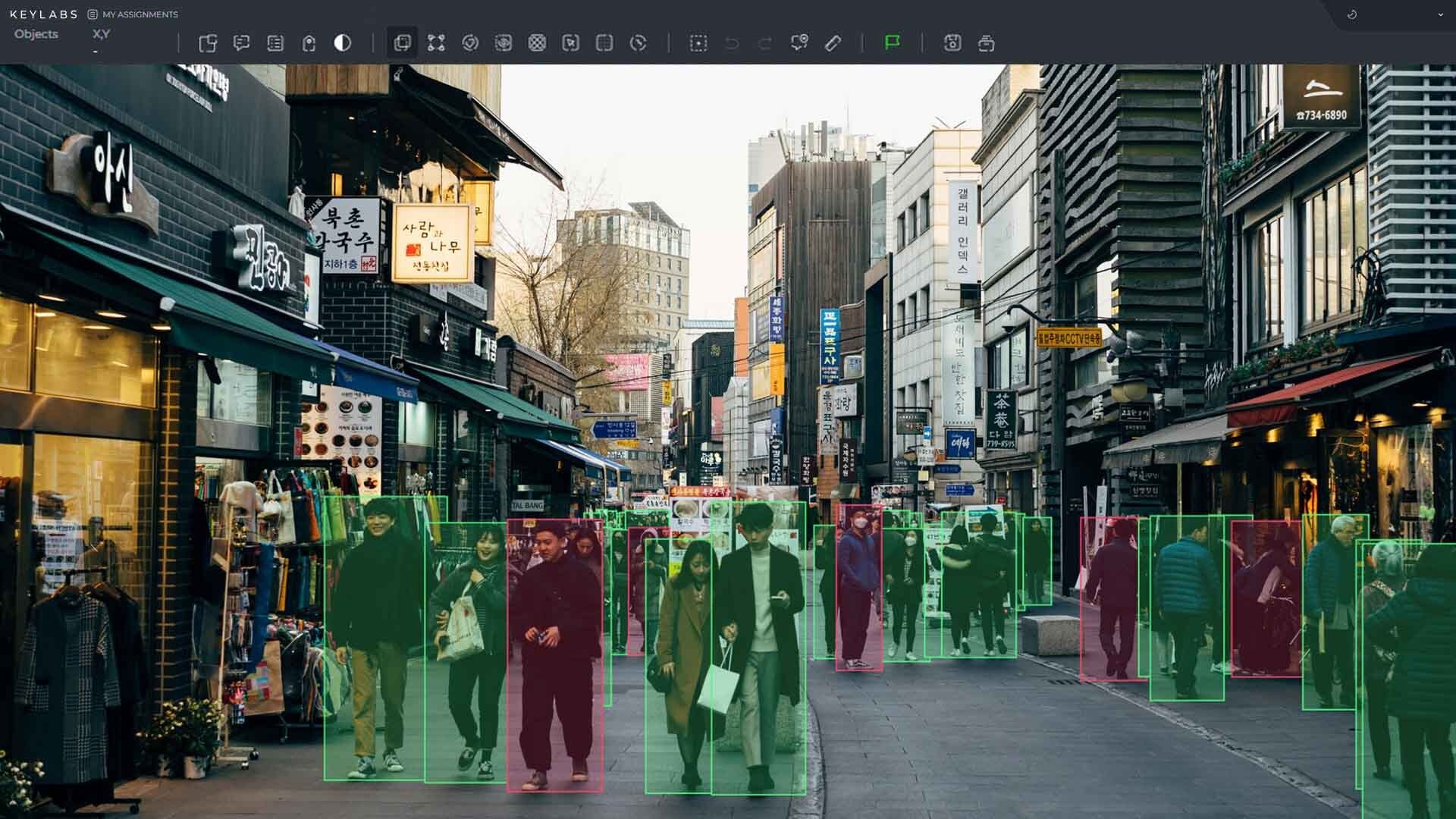Select the bounding box tool
Viewport: 1456px width, 819px height.
[x=403, y=43]
